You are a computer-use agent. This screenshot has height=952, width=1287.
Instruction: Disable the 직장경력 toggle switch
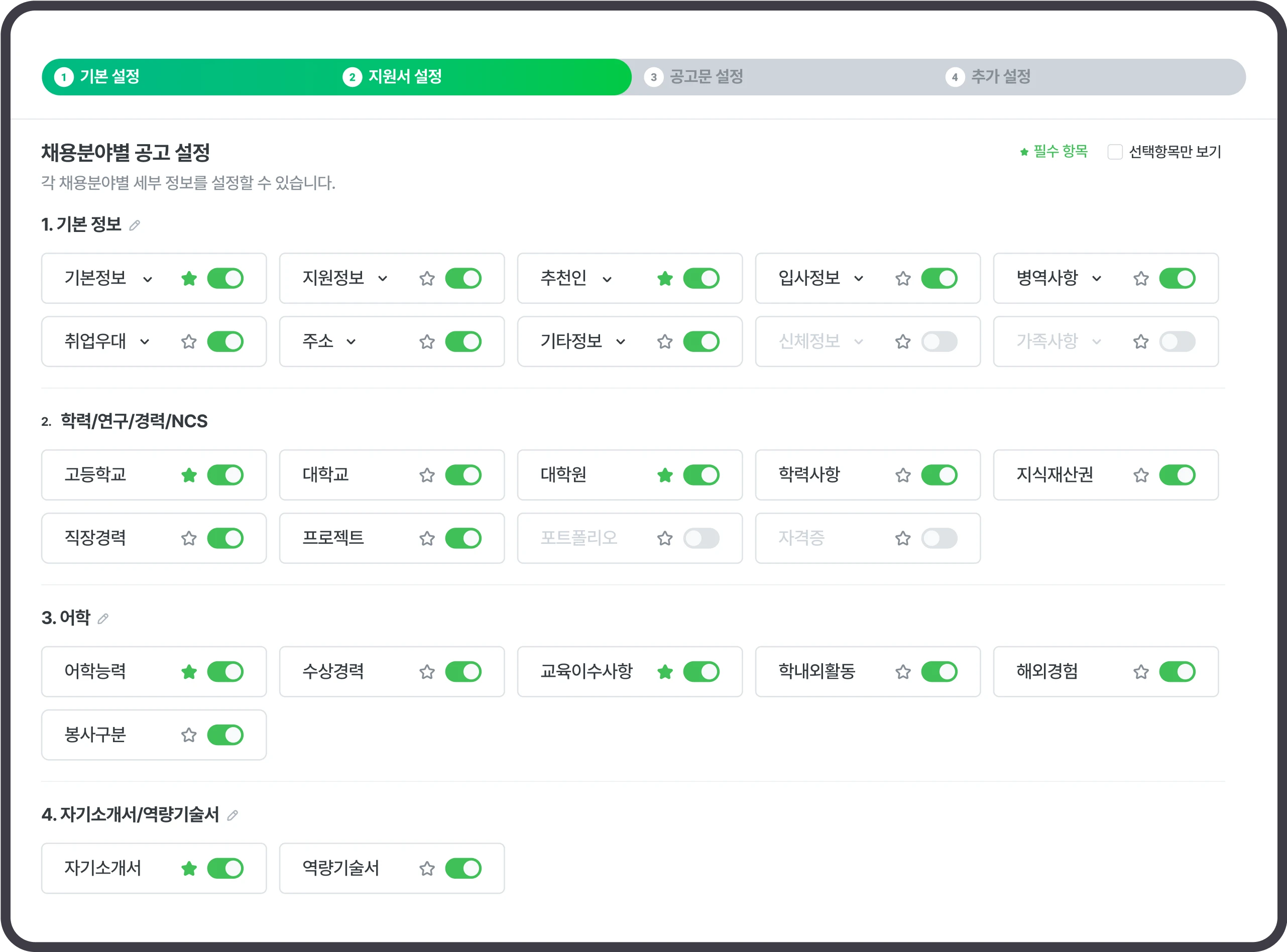coord(225,539)
